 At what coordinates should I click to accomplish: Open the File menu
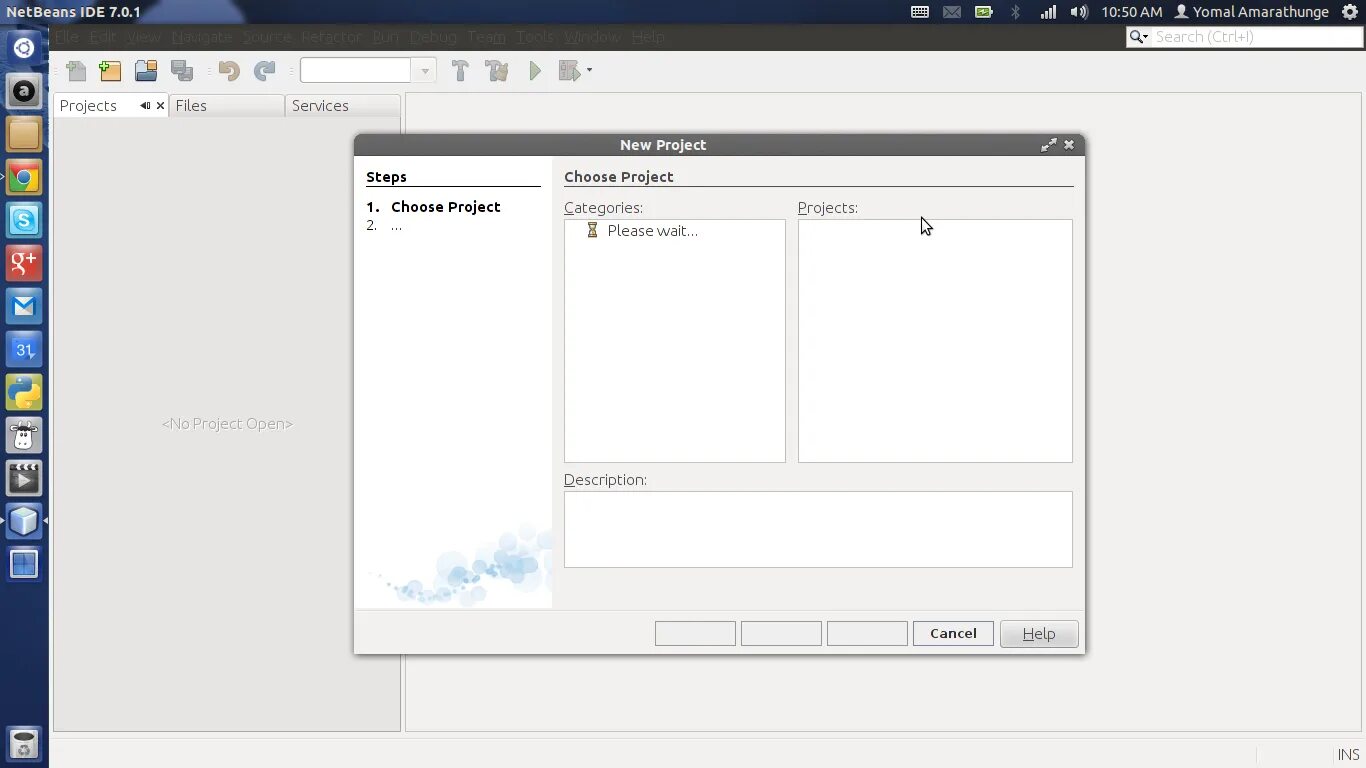pyautogui.click(x=66, y=37)
